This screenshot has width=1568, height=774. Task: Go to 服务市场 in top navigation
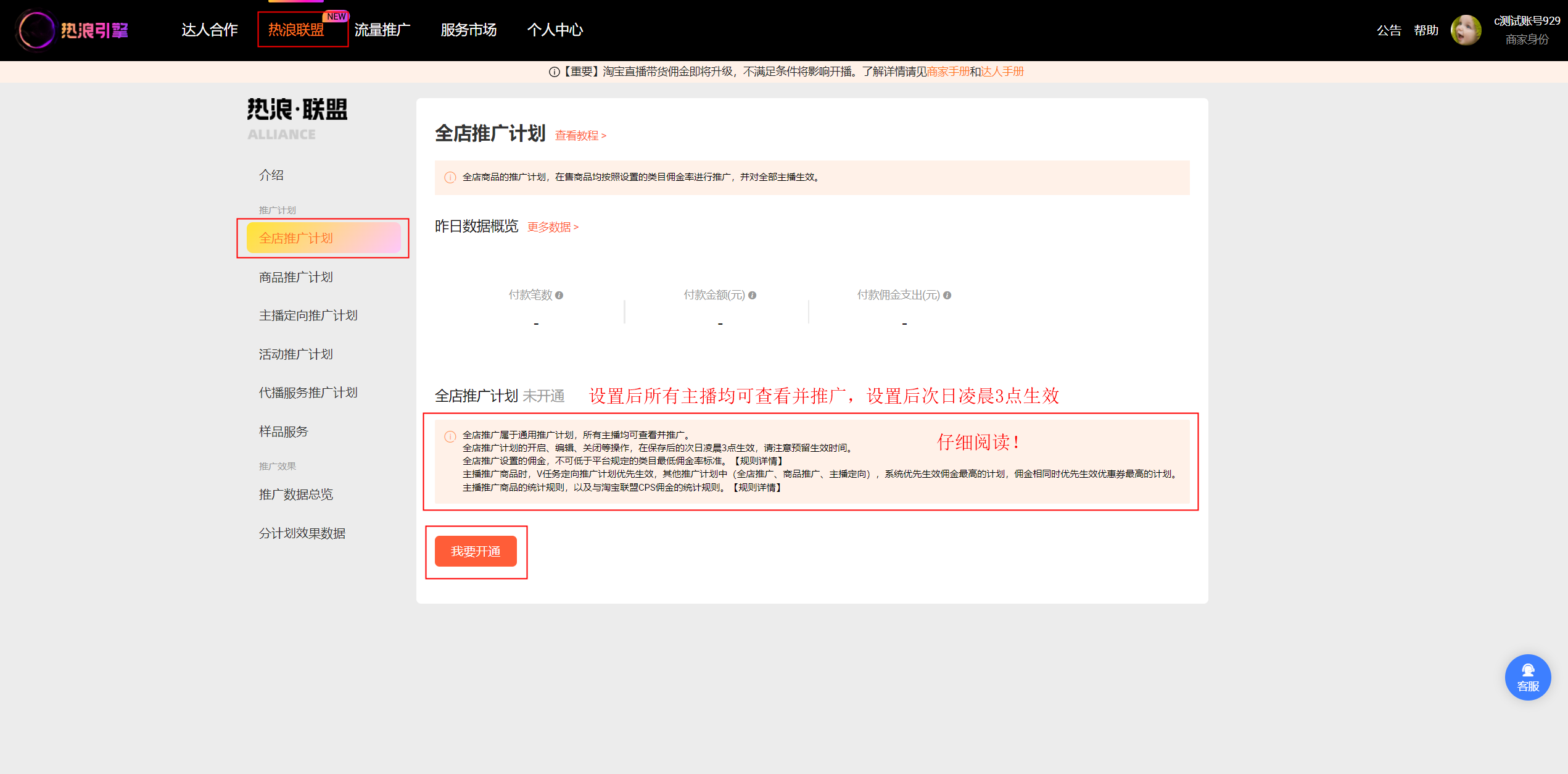468,30
